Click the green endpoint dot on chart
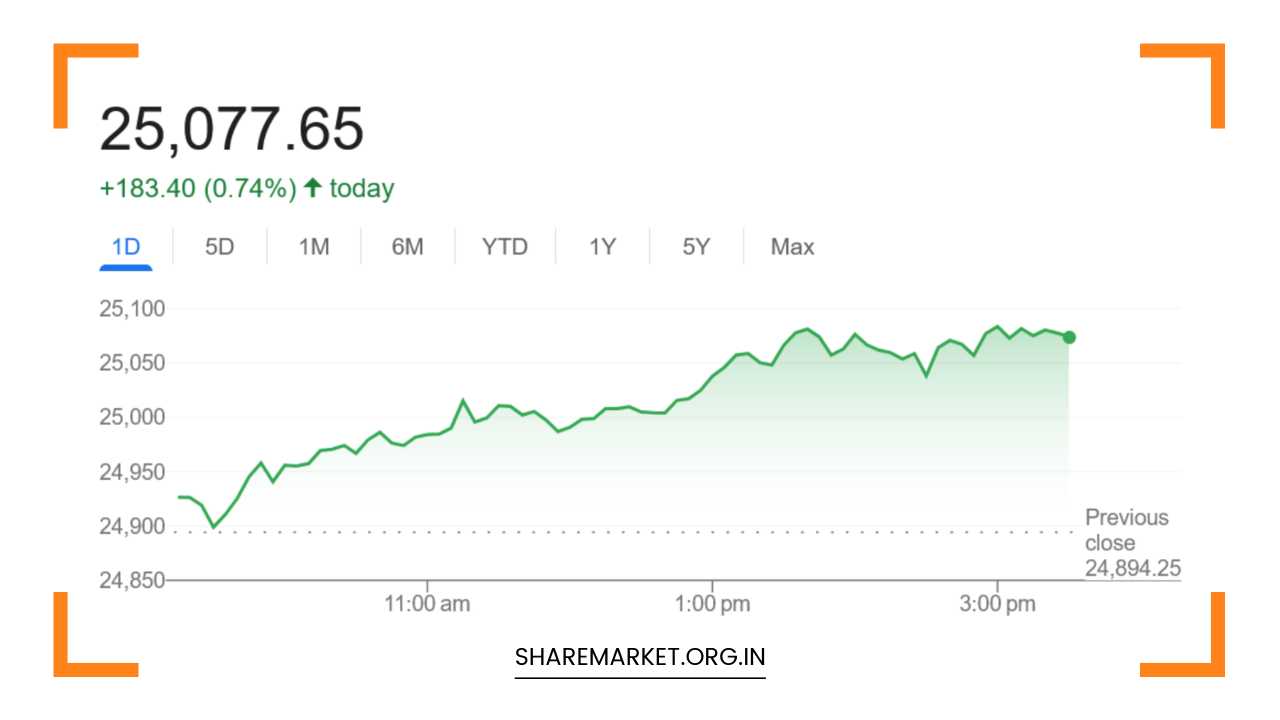 point(1069,337)
